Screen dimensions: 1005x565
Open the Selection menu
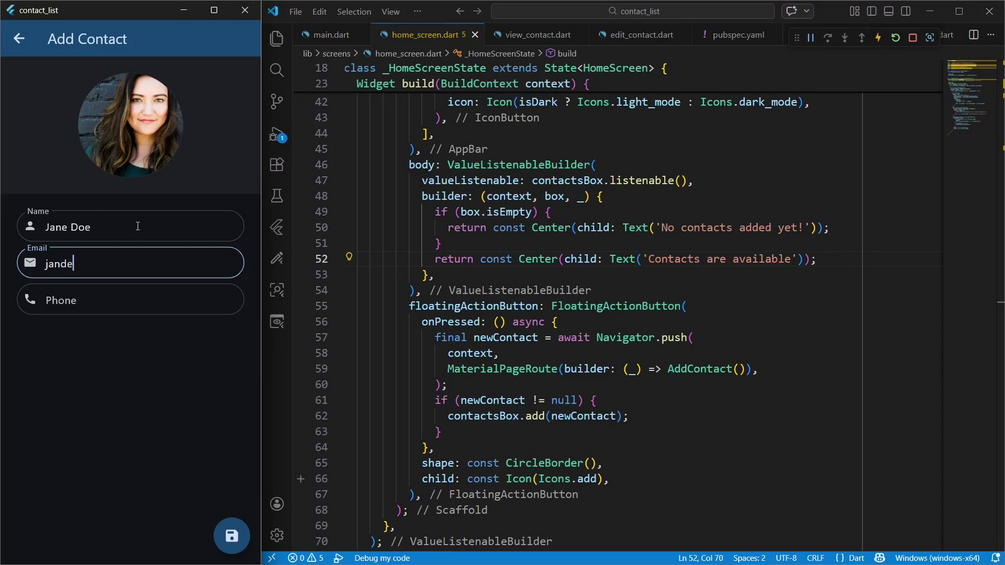pos(354,12)
